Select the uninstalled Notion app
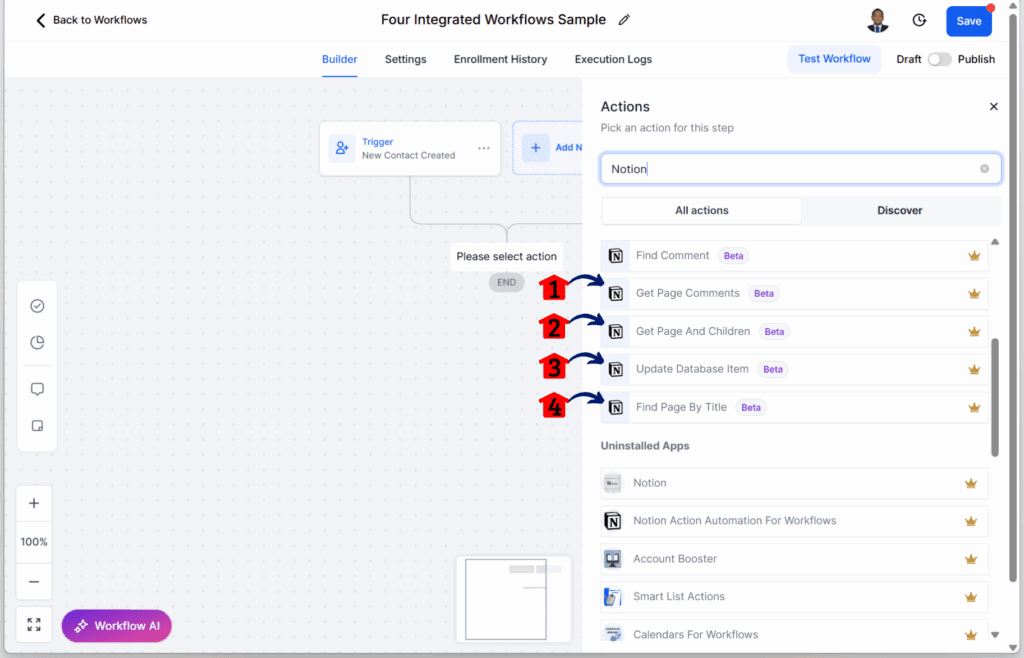 point(794,483)
